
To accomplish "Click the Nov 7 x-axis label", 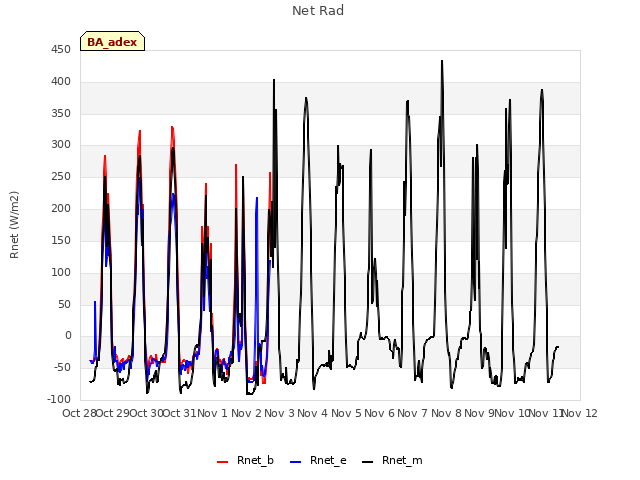I will point(412,413).
